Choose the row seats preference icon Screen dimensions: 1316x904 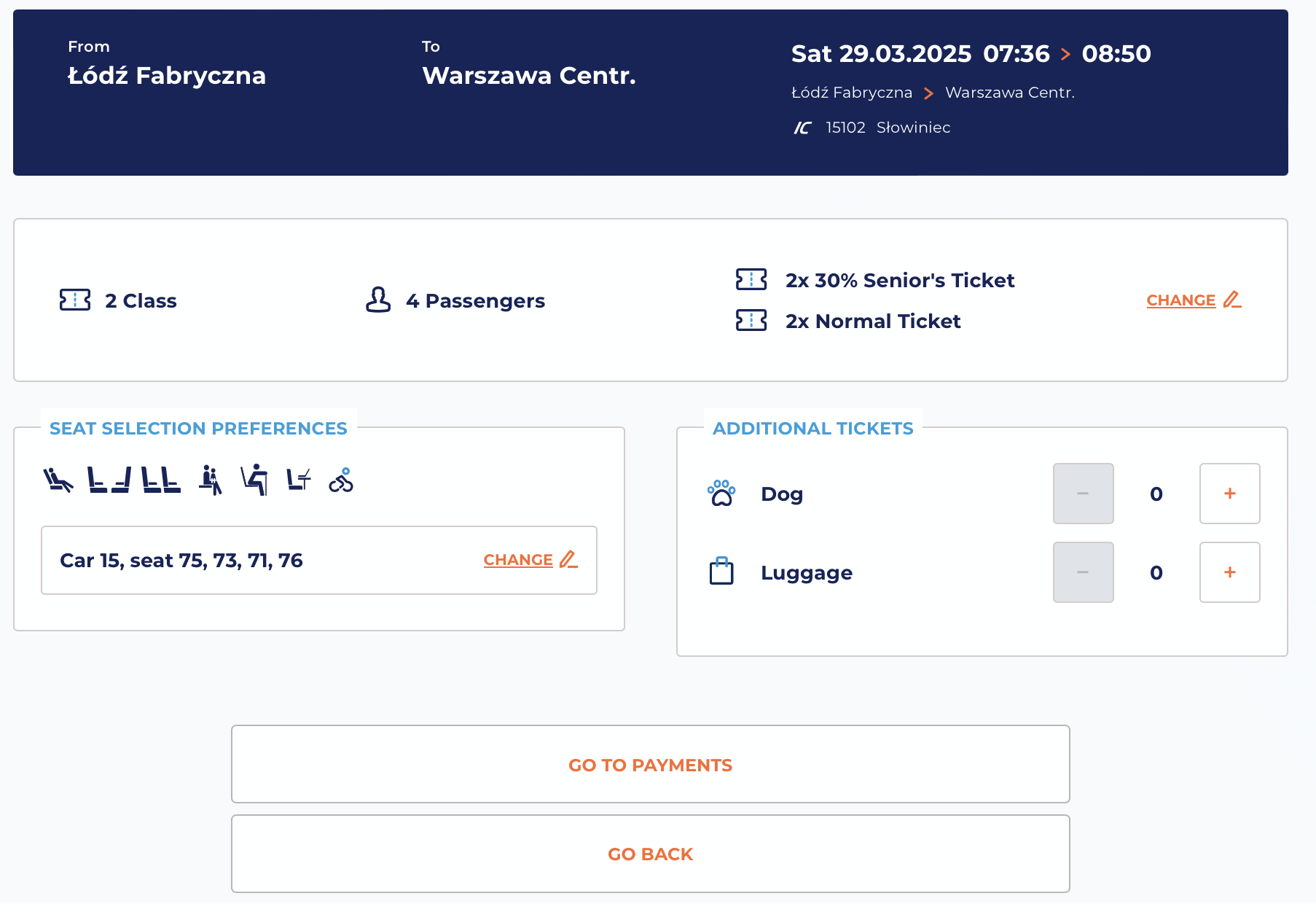161,480
